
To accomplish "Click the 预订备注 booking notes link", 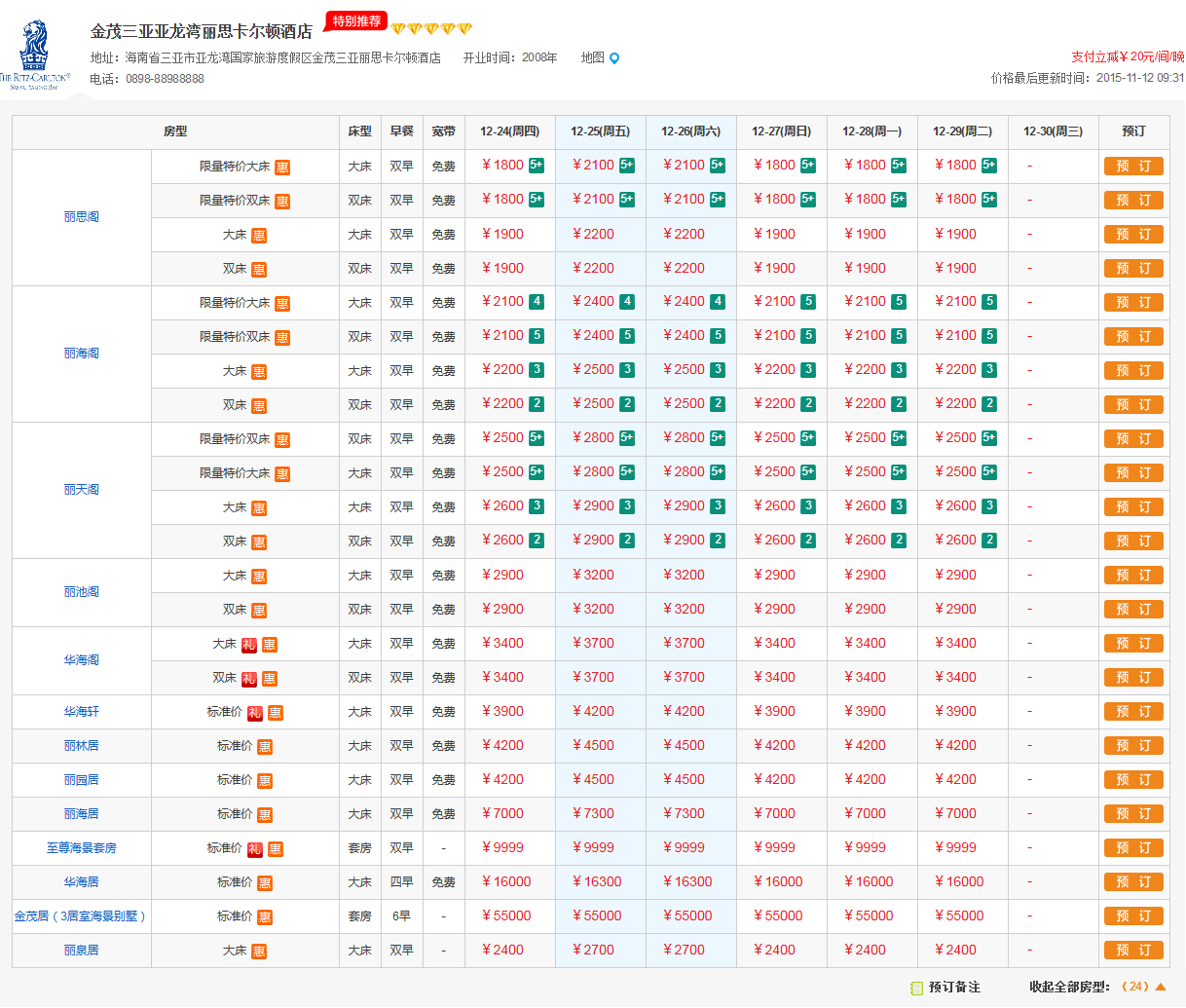I will click(x=954, y=988).
